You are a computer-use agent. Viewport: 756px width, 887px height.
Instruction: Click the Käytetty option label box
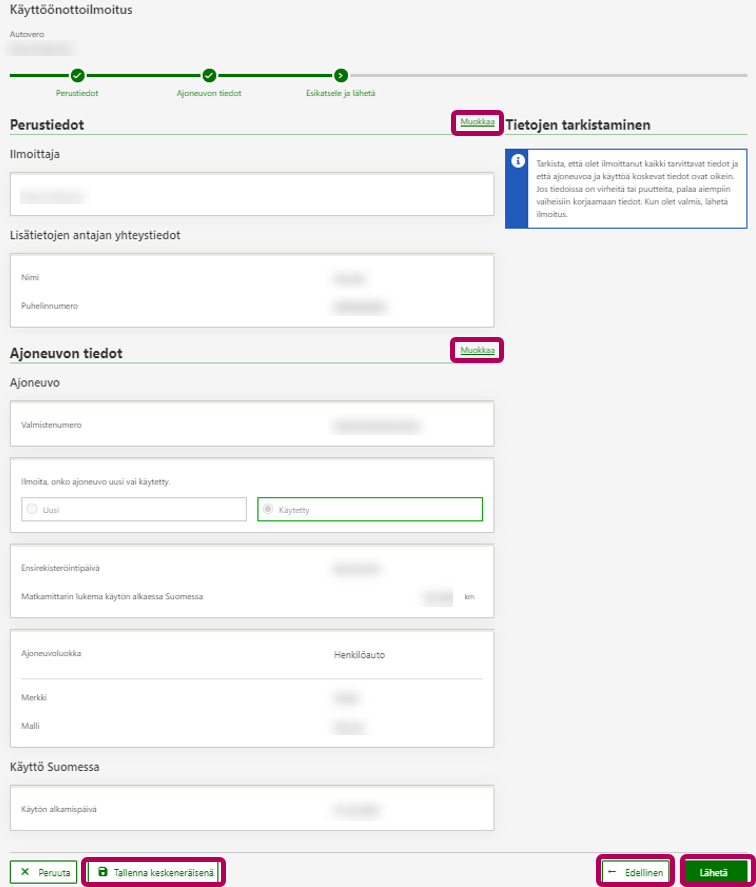click(x=370, y=509)
